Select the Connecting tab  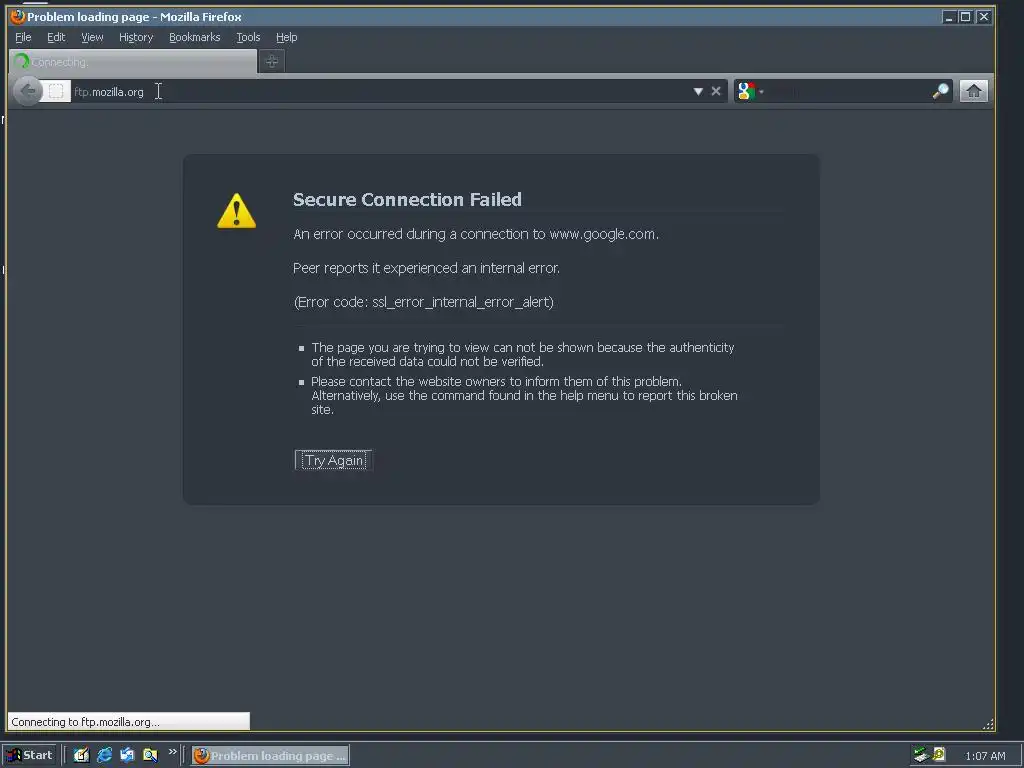(x=133, y=62)
